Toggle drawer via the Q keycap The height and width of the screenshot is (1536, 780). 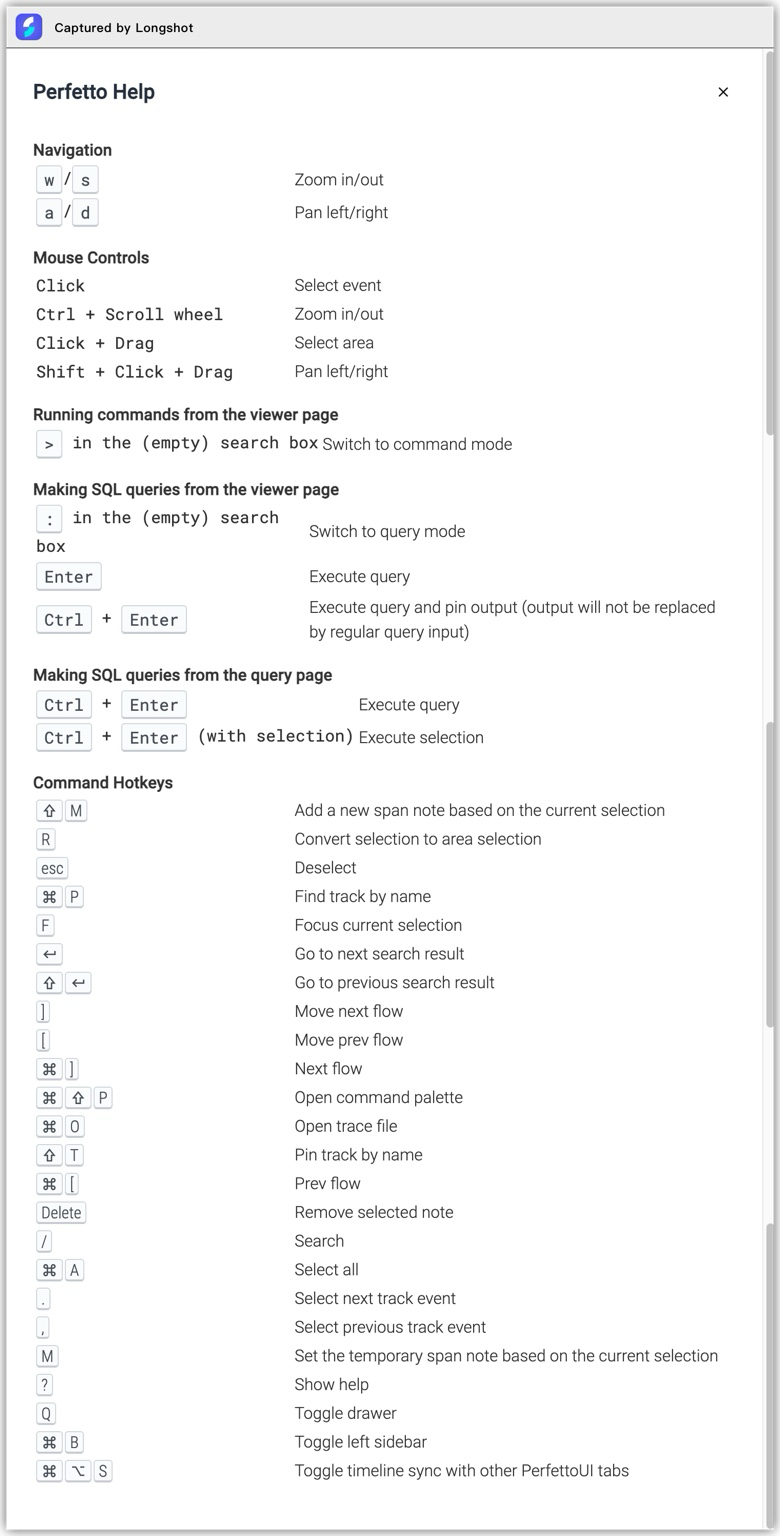tap(44, 1413)
